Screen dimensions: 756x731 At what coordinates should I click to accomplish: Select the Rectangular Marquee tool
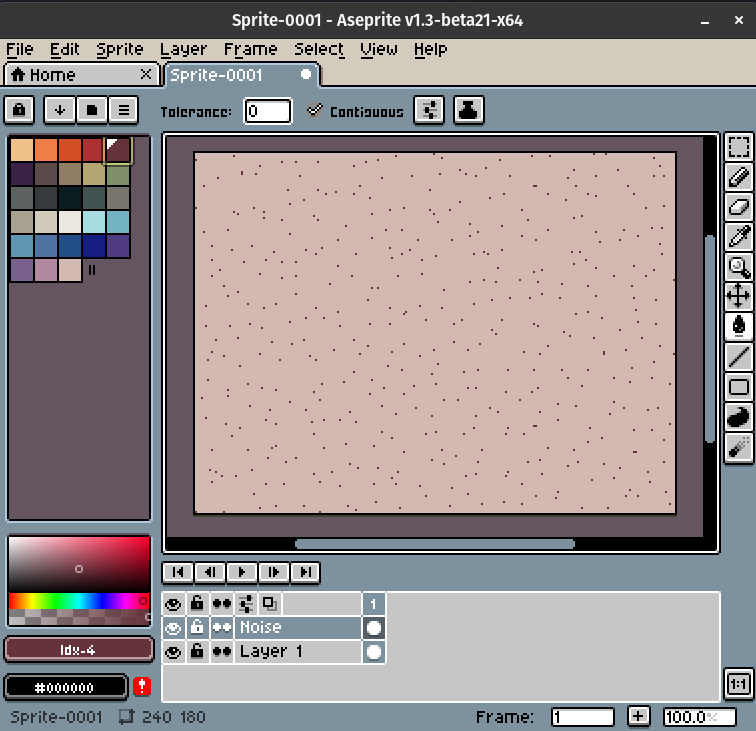(x=738, y=148)
